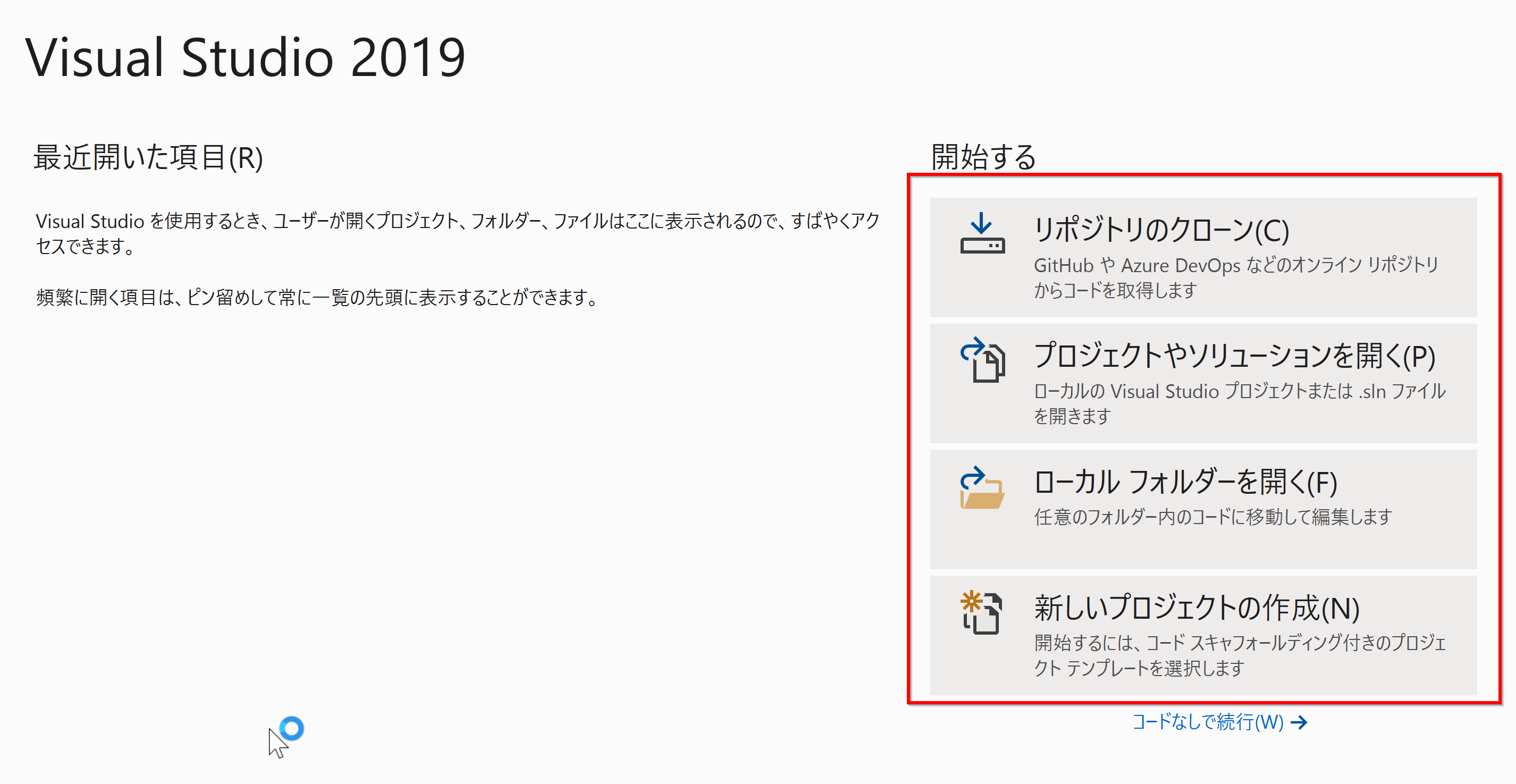
Task: Click the GitHub や Azure DevOps description text
Action: [x=1236, y=277]
